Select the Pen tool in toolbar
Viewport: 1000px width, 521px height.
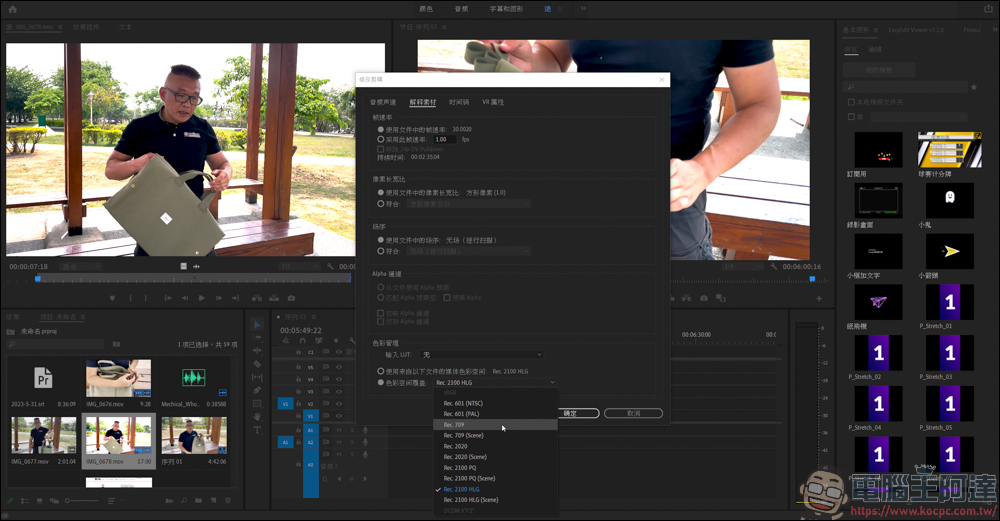point(257,390)
